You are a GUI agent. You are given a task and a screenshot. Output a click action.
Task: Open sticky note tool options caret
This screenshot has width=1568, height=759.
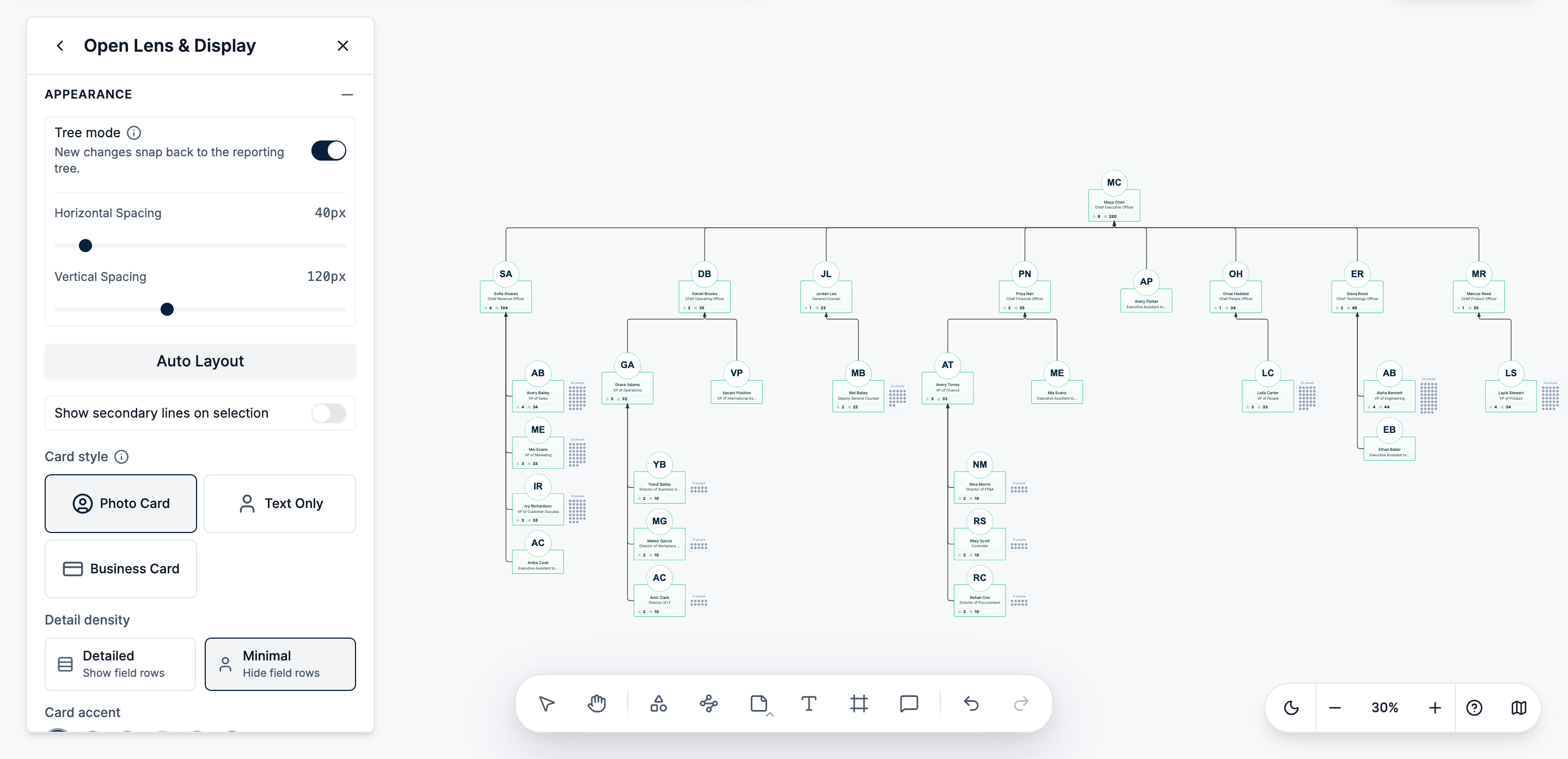click(x=770, y=714)
